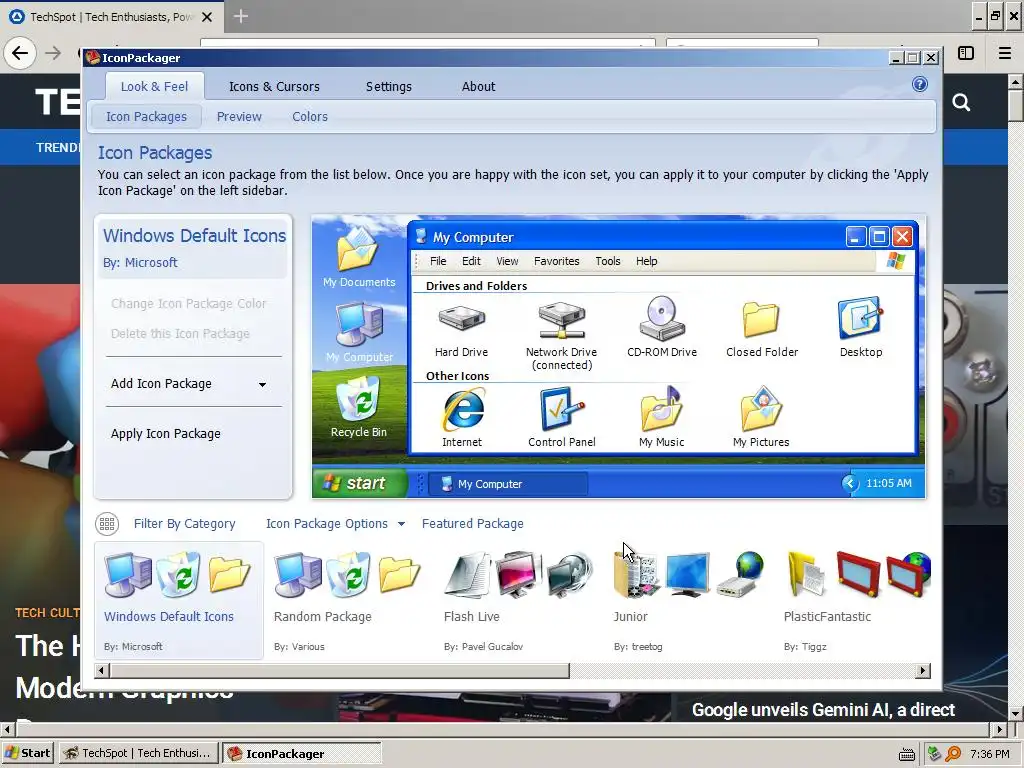Click the system tray keyboard icon
1024x768 pixels.
pos(906,754)
